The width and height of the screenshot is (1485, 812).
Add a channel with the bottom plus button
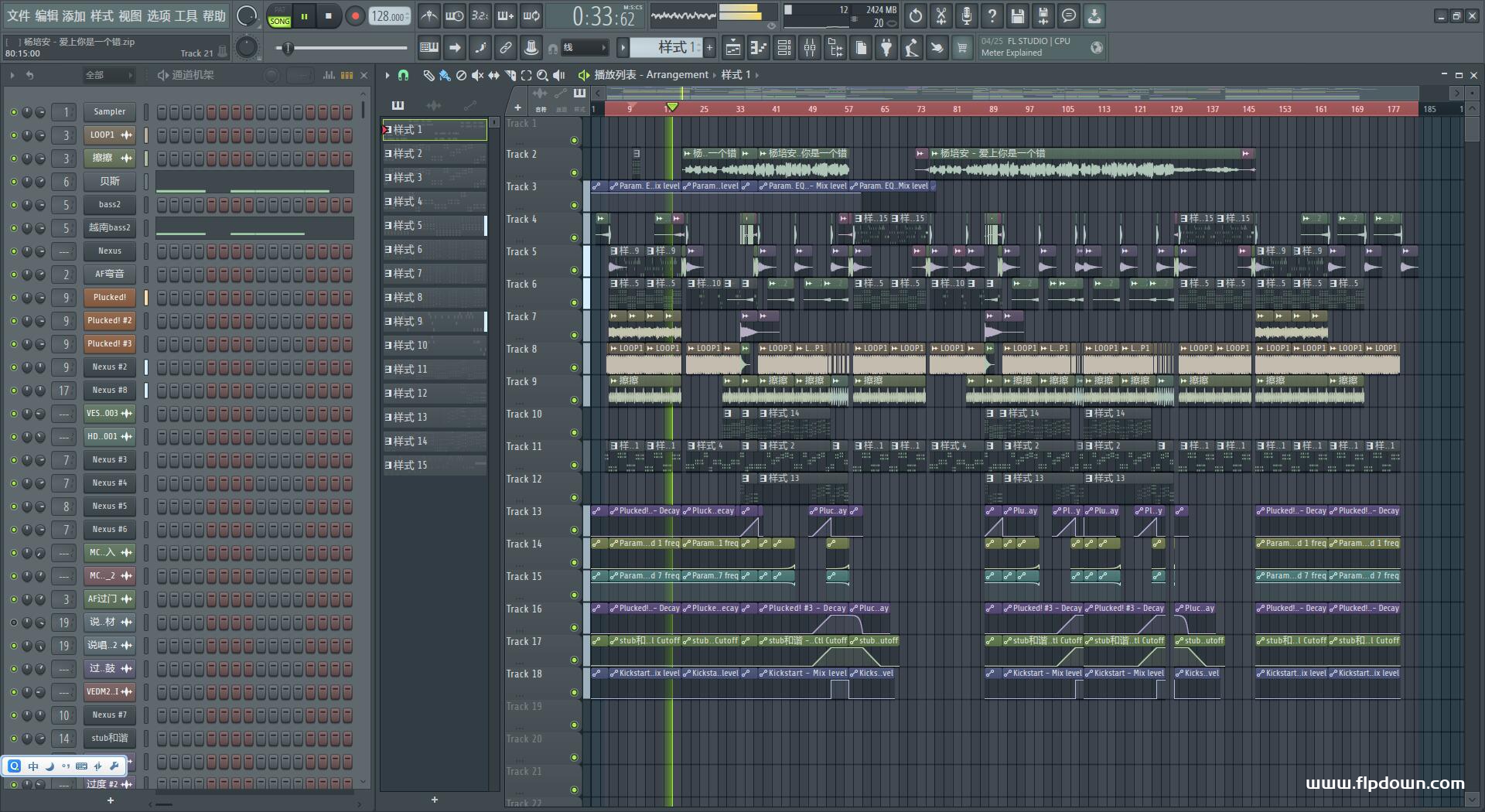(110, 800)
